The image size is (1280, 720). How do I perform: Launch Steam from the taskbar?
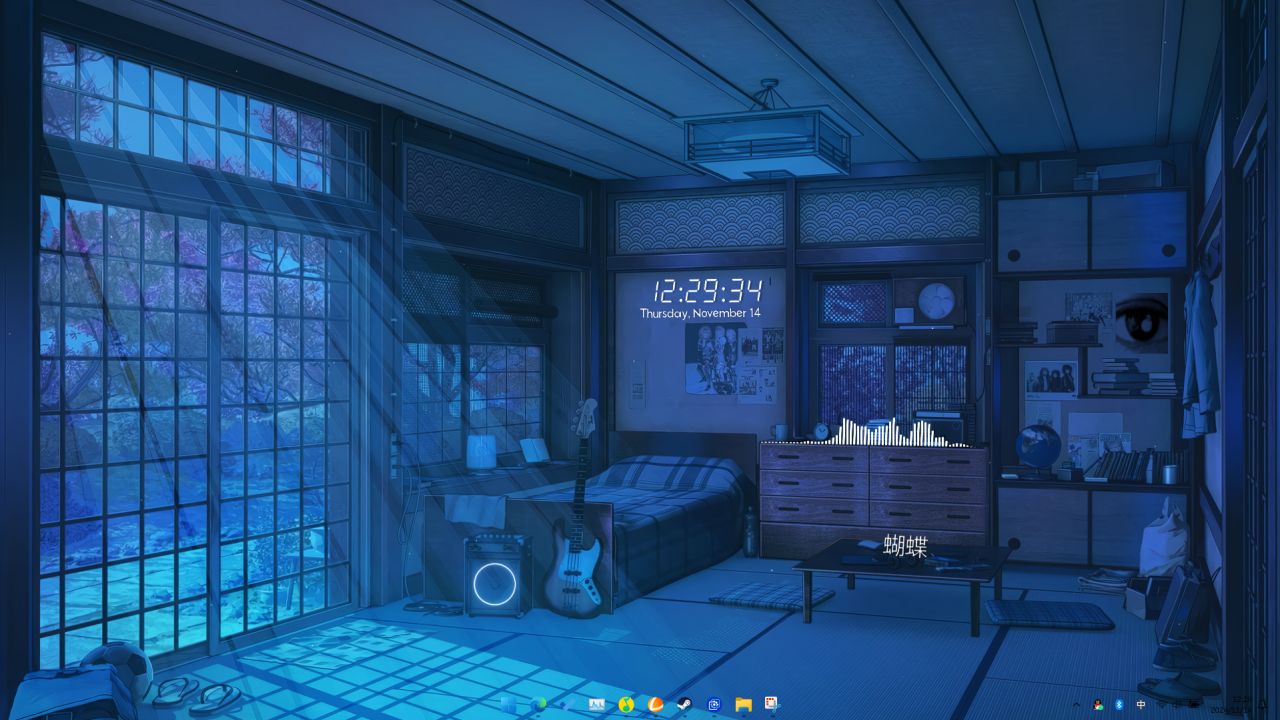[x=685, y=705]
